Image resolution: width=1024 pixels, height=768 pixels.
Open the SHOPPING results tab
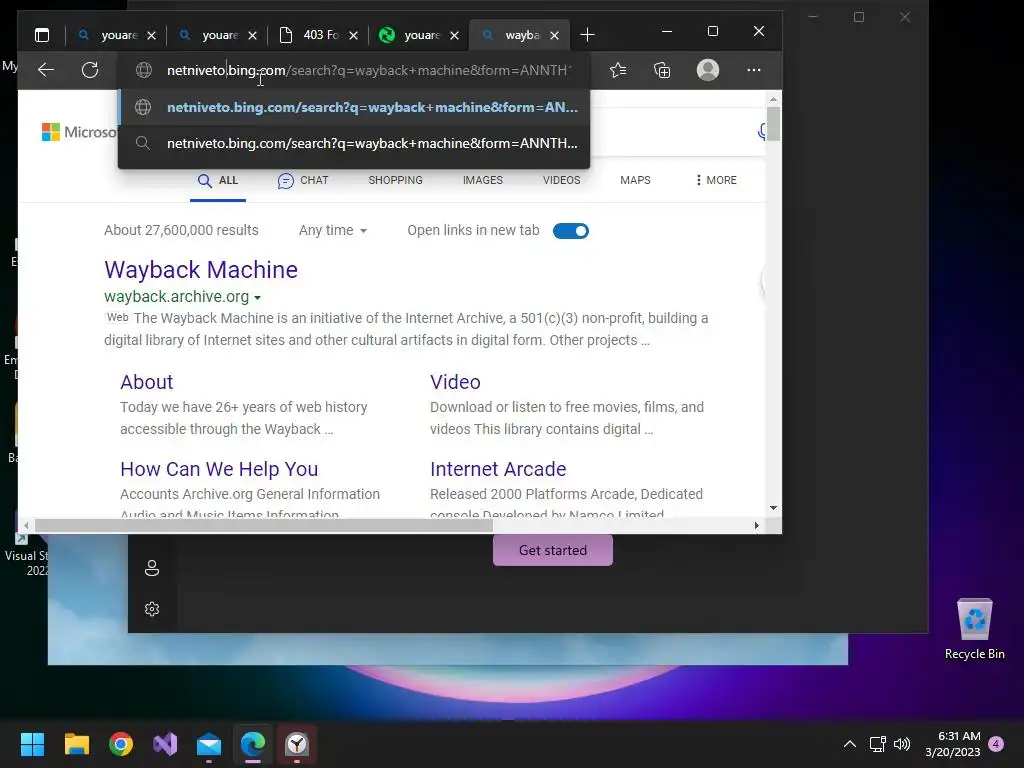[x=395, y=180]
